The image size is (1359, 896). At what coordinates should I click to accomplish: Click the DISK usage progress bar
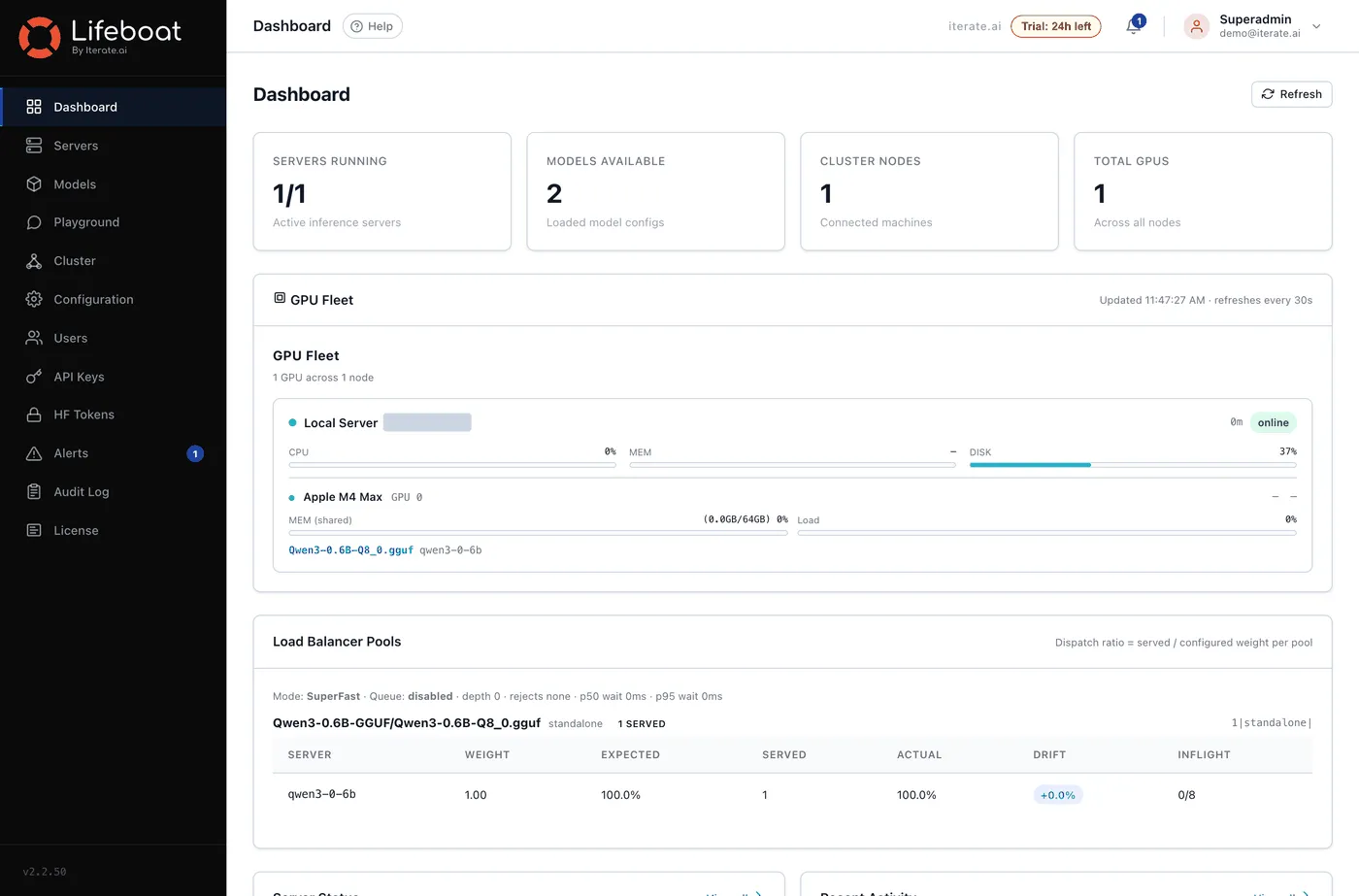click(1133, 465)
